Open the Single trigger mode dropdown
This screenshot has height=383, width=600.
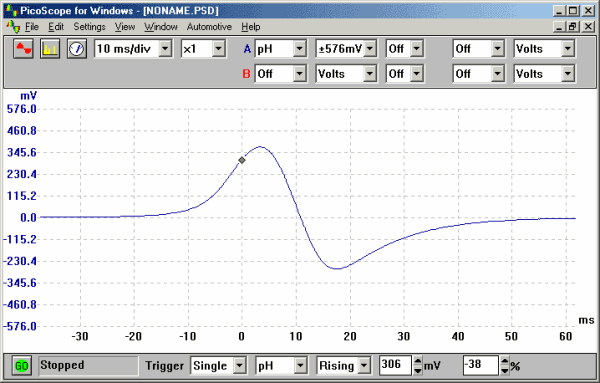[x=239, y=366]
